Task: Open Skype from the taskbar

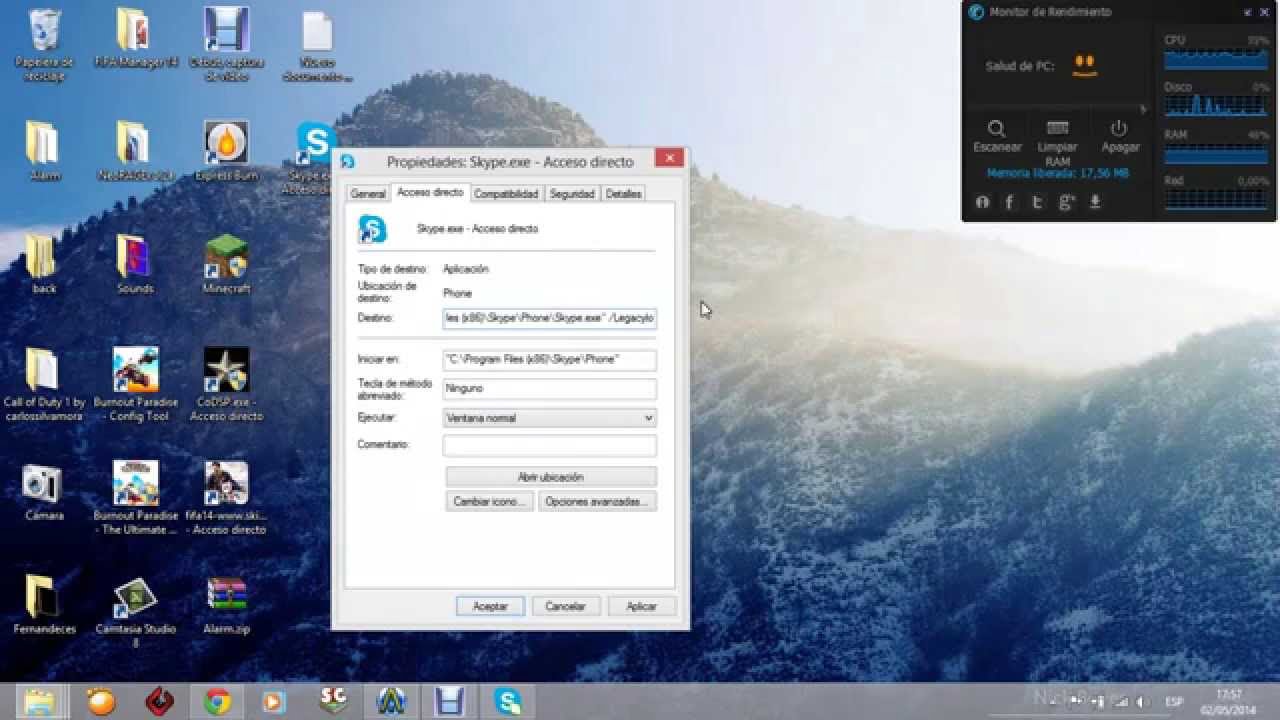Action: click(x=508, y=702)
